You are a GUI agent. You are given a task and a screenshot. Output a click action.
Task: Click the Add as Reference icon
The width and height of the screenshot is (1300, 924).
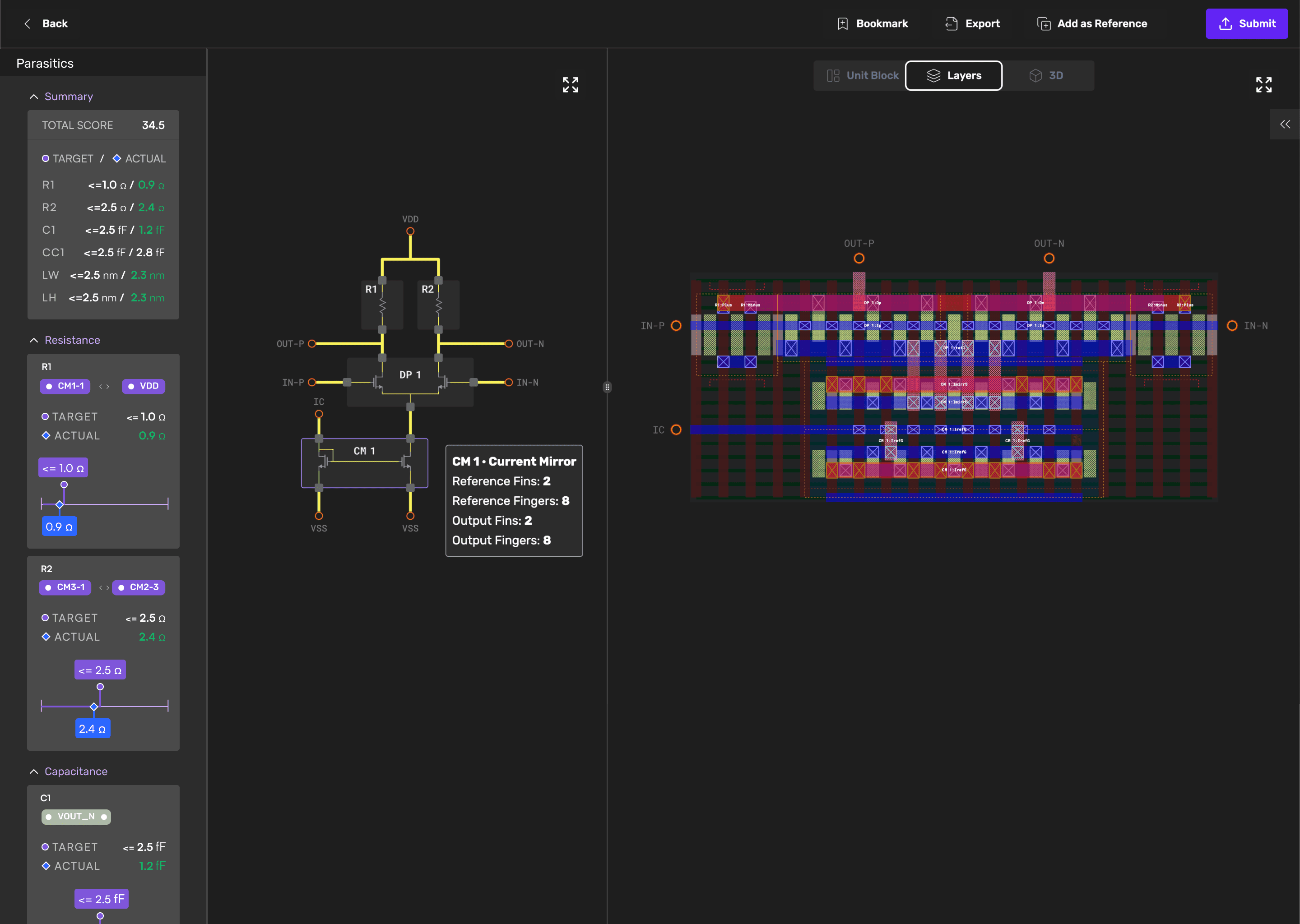click(x=1043, y=23)
